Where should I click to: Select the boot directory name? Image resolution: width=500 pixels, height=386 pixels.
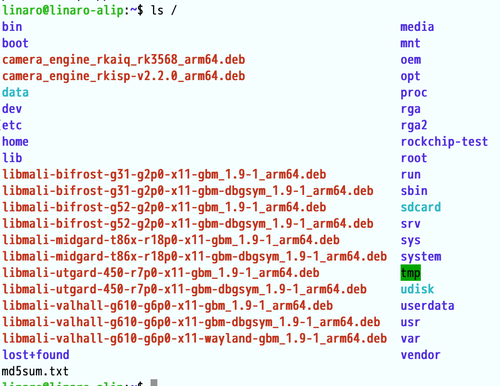coord(15,43)
